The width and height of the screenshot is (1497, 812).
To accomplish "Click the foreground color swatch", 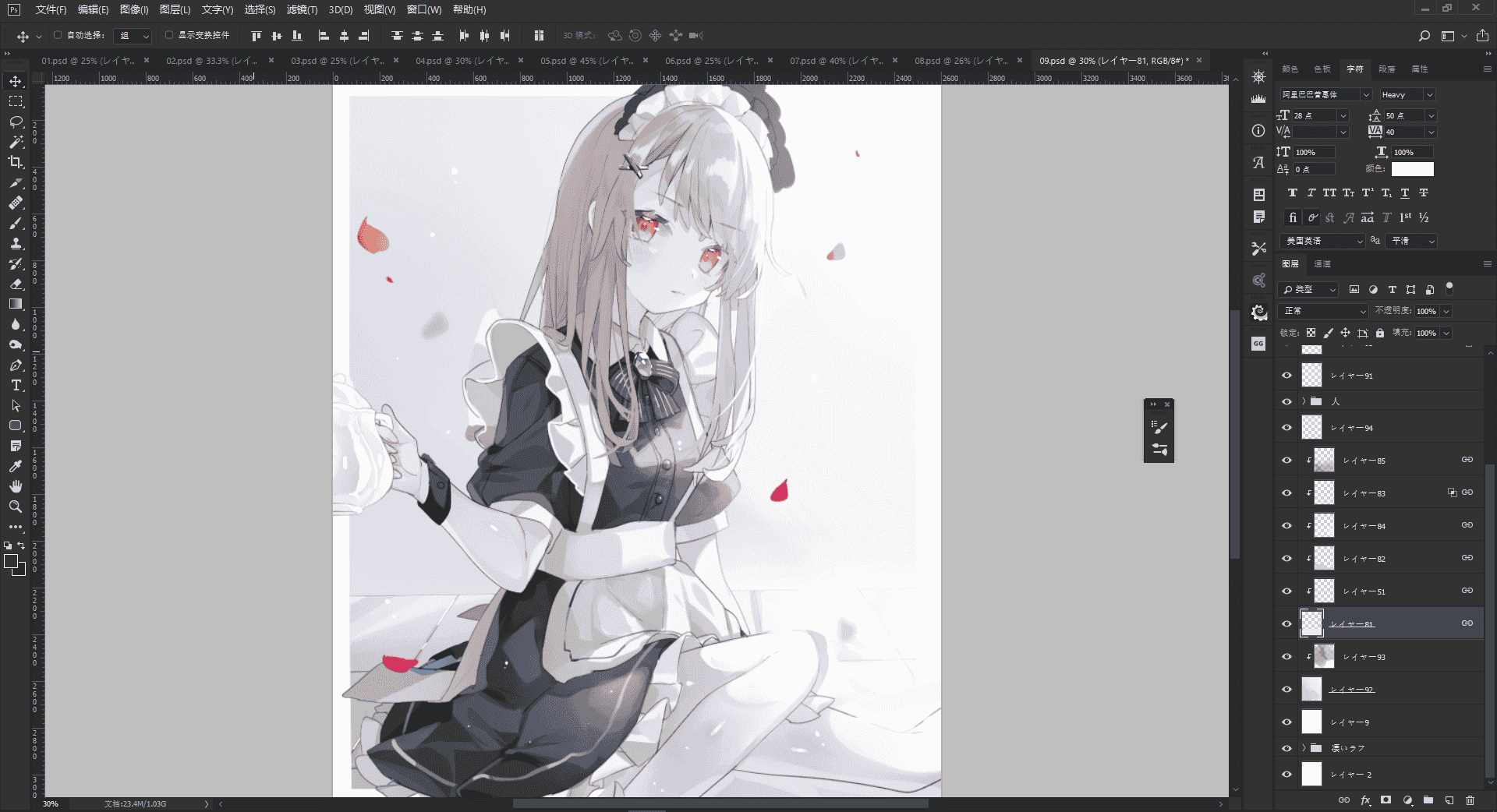I will 11,561.
